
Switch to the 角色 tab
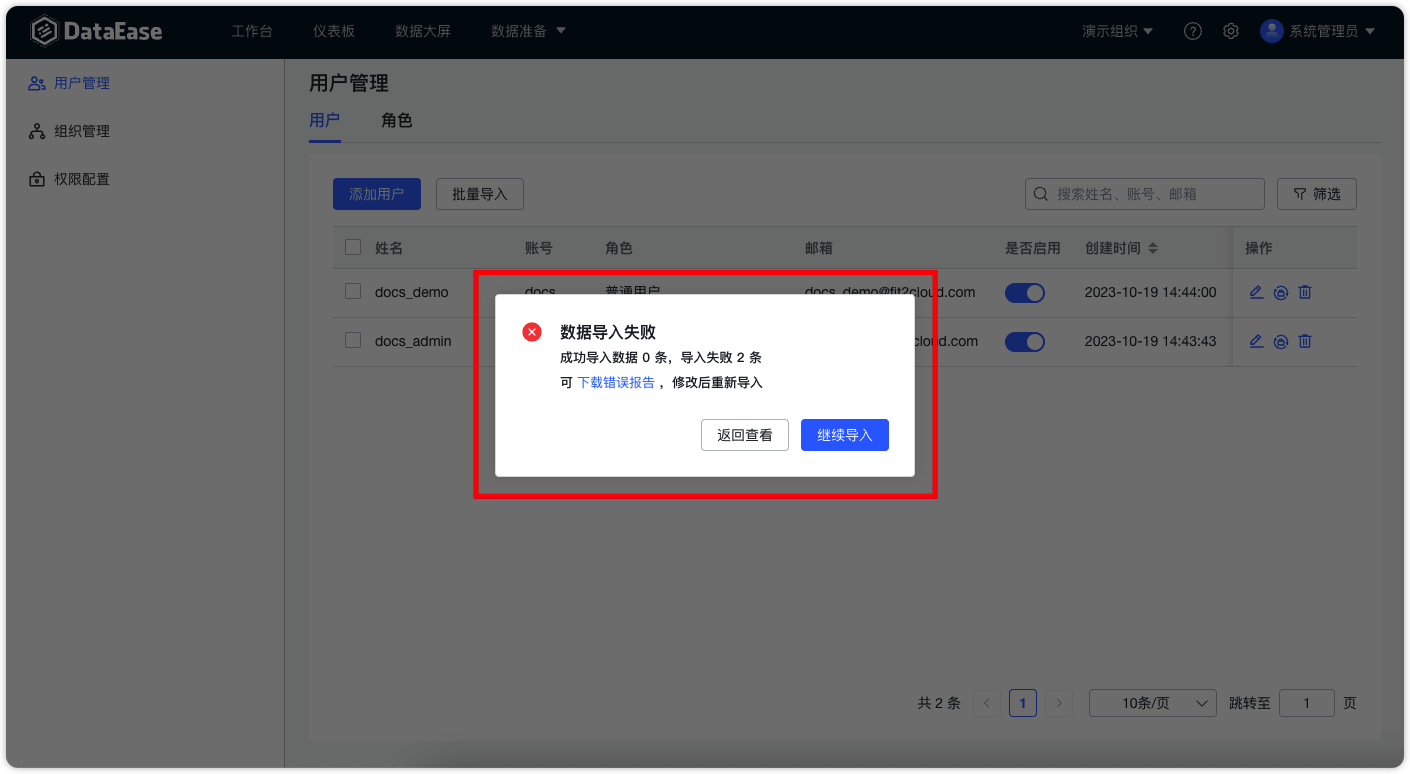tap(397, 121)
